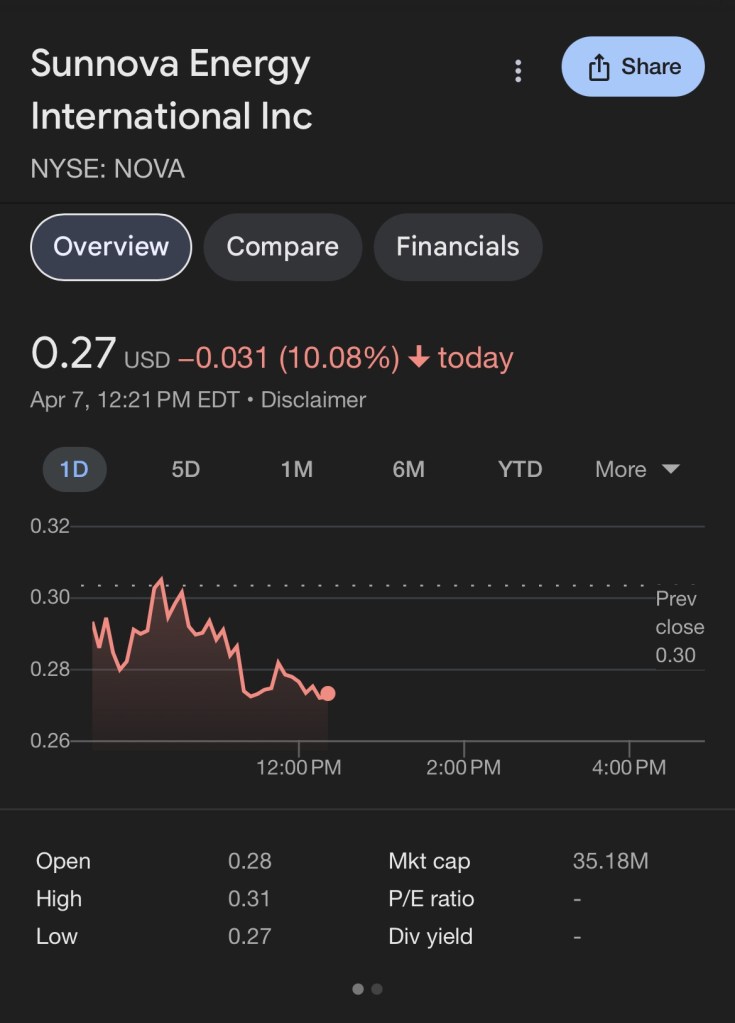Open the Disclaimer link
The image size is (735, 1023).
coord(313,400)
